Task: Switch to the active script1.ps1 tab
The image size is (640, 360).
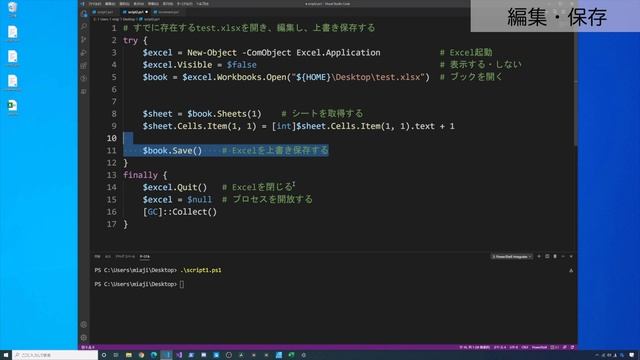Action: (x=135, y=12)
